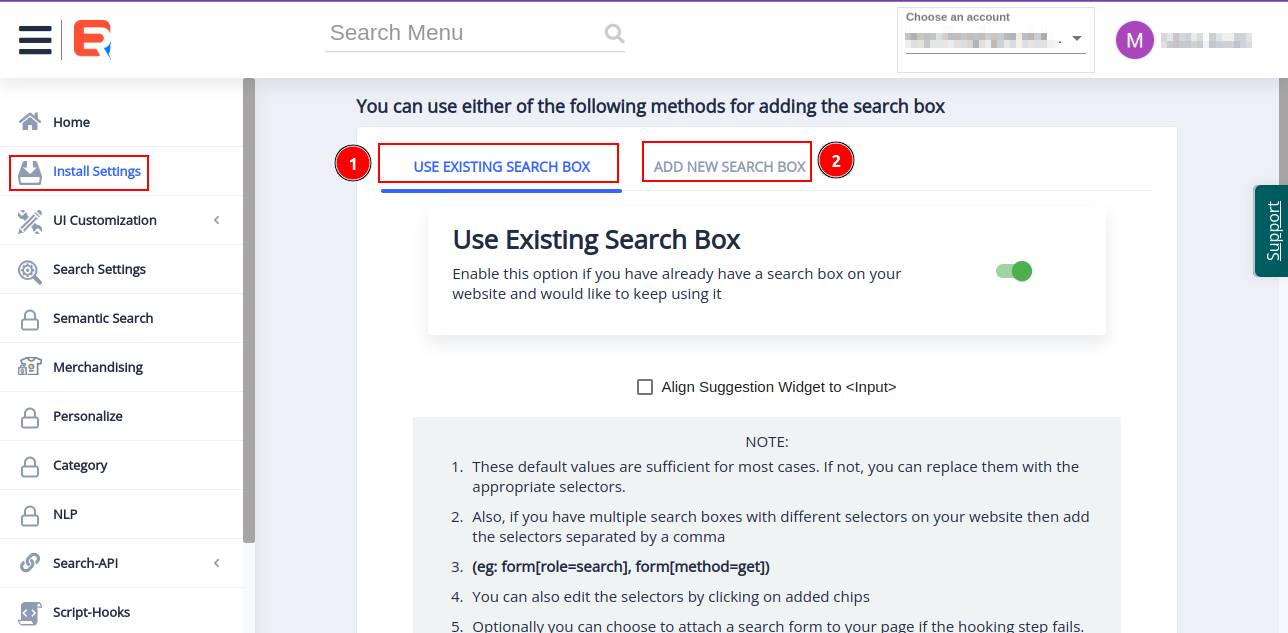Open the Support side button
Screen dimensions: 1288x633
[x=1272, y=231]
